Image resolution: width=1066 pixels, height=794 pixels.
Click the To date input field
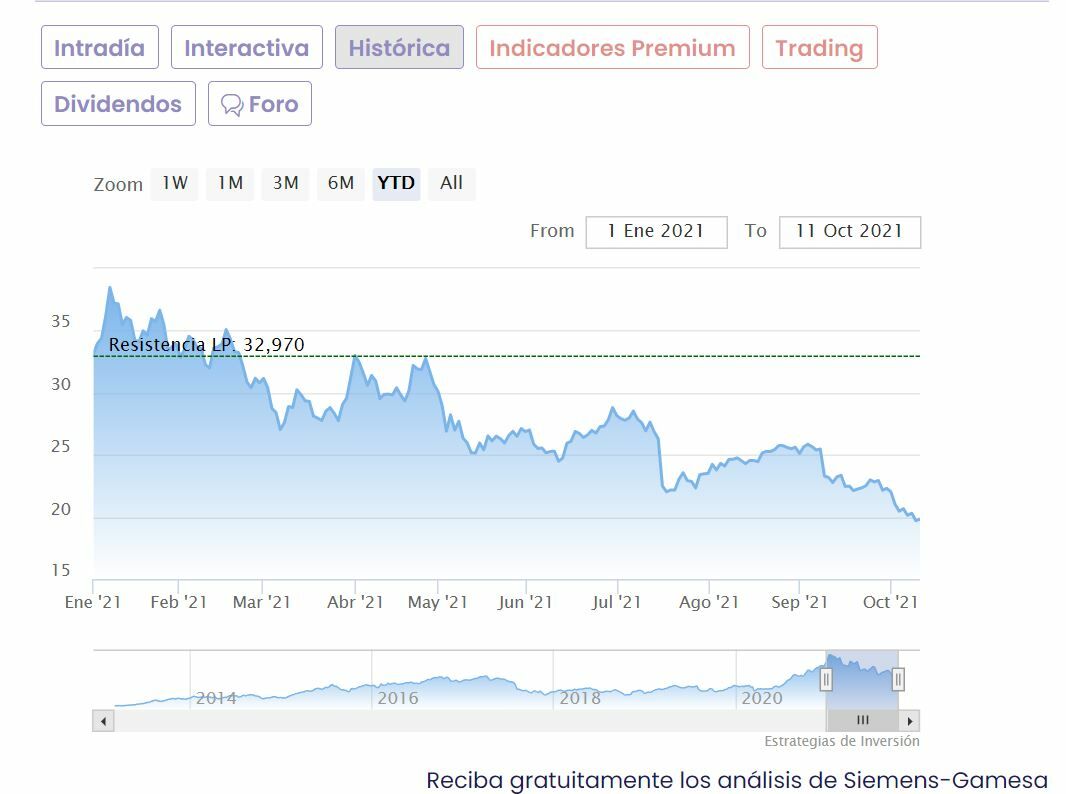(849, 231)
